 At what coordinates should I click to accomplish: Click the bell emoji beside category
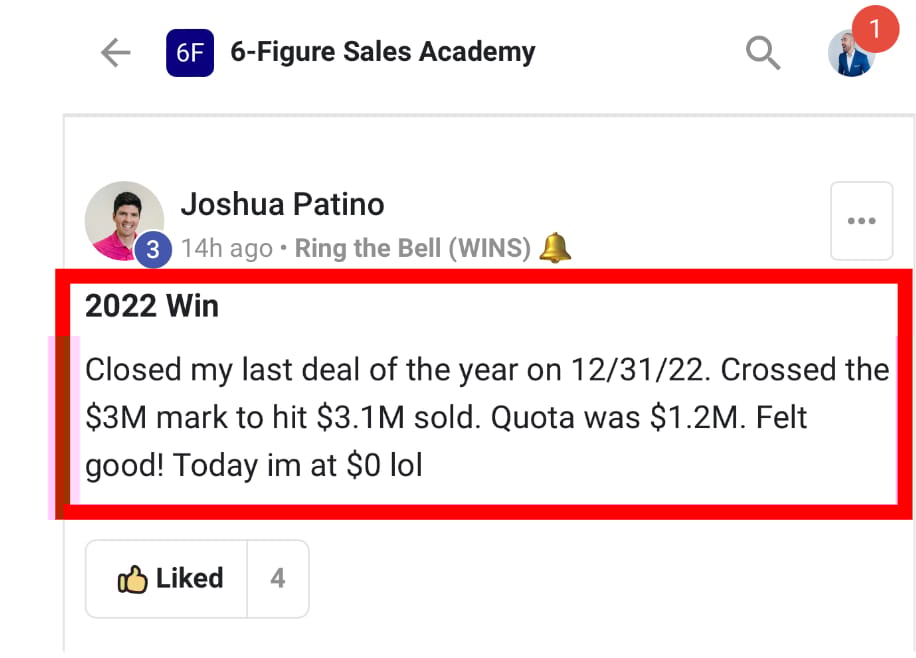coord(554,248)
